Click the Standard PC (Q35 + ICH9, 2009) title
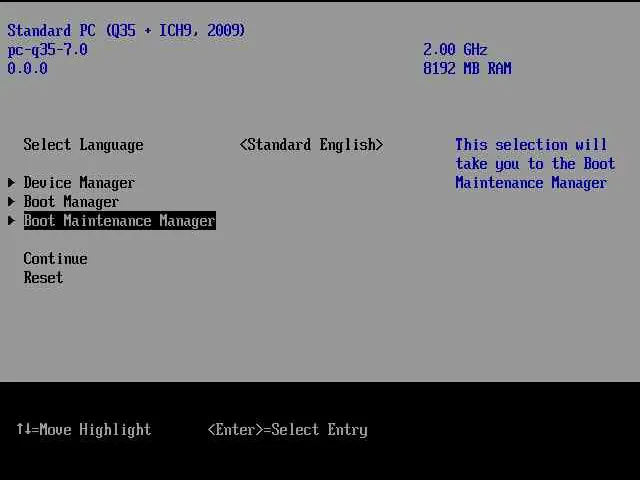 126,31
